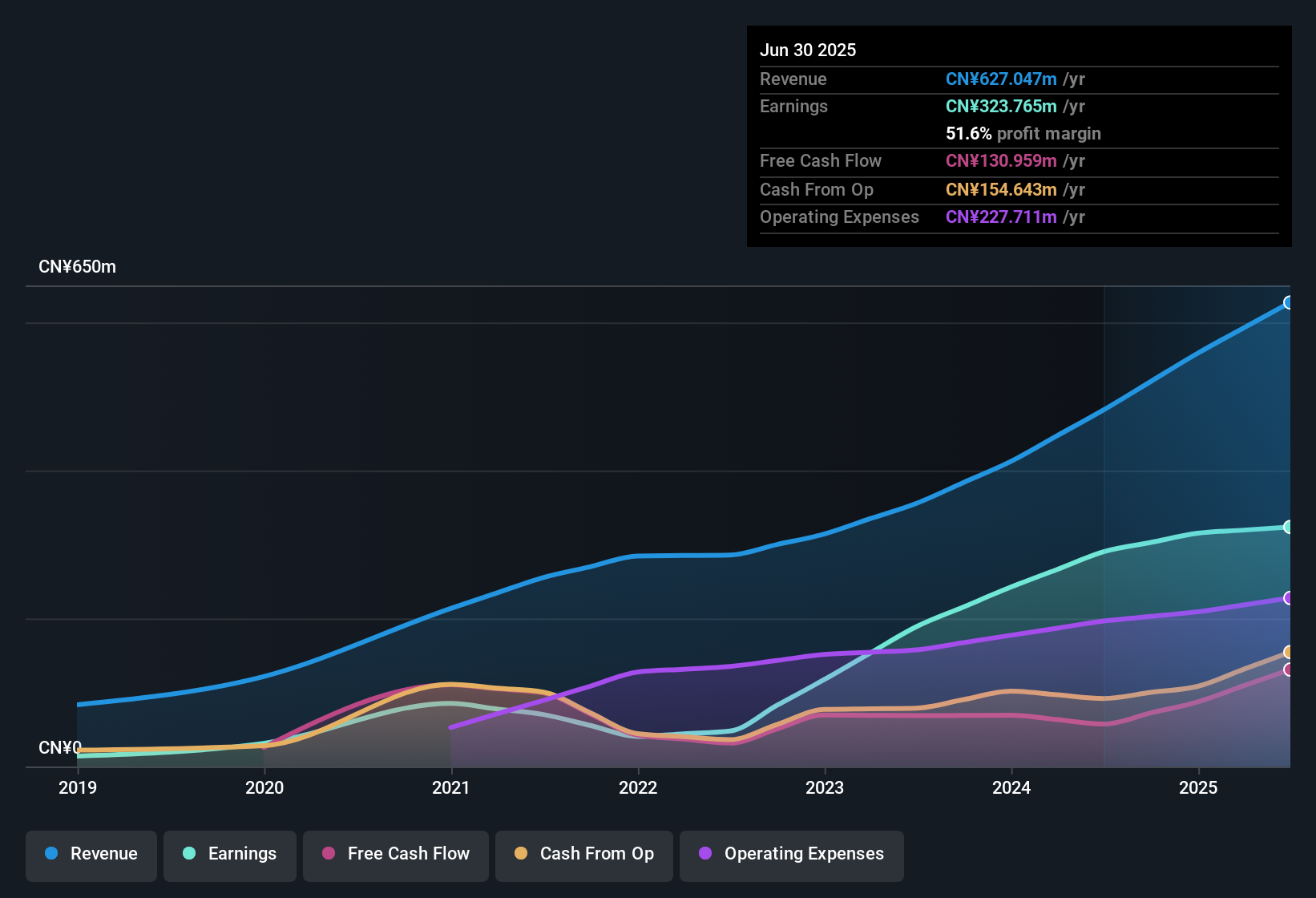Toggle the Earnings series visibility
The image size is (1316, 898).
coord(230,854)
